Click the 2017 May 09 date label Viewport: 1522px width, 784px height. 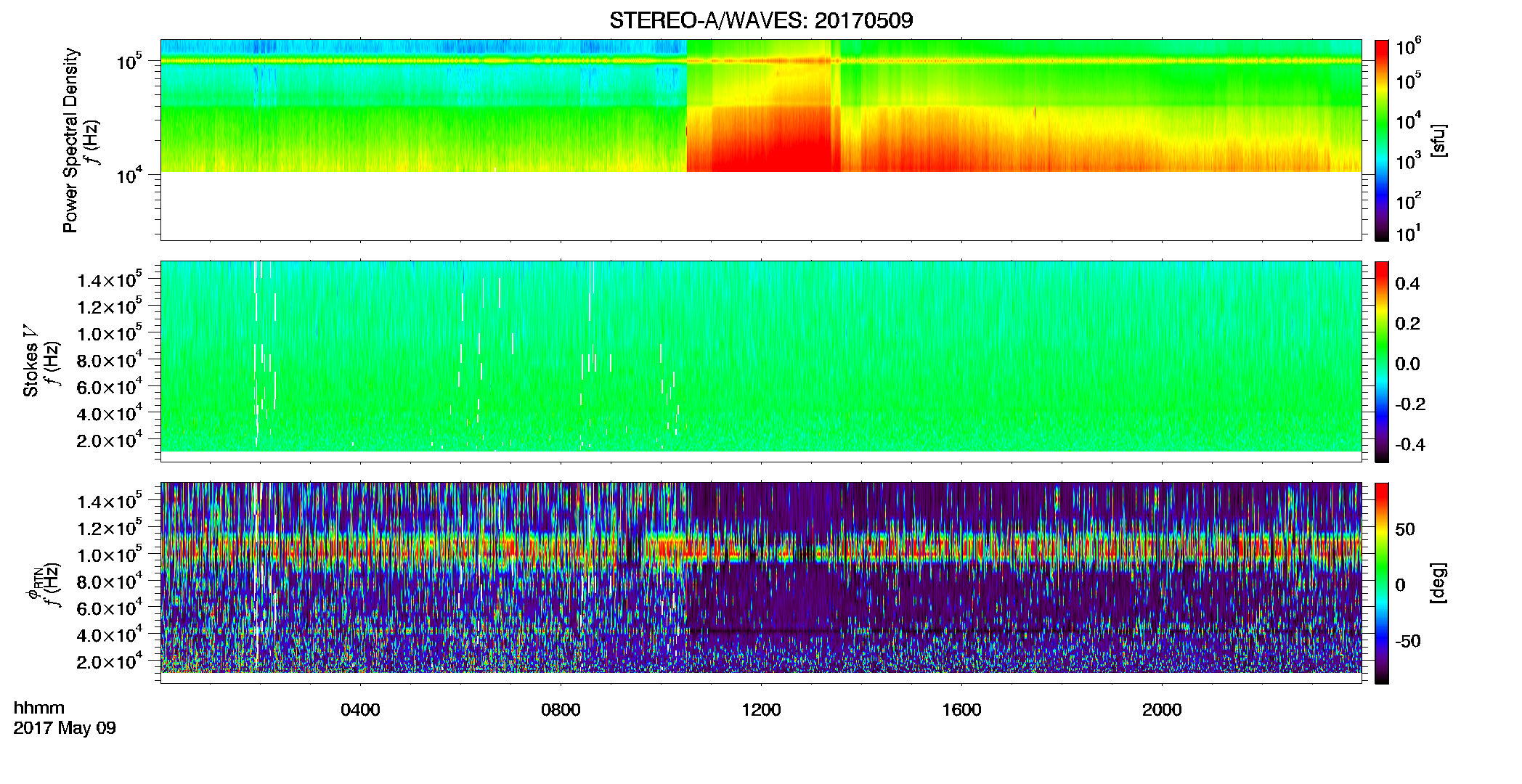point(65,728)
